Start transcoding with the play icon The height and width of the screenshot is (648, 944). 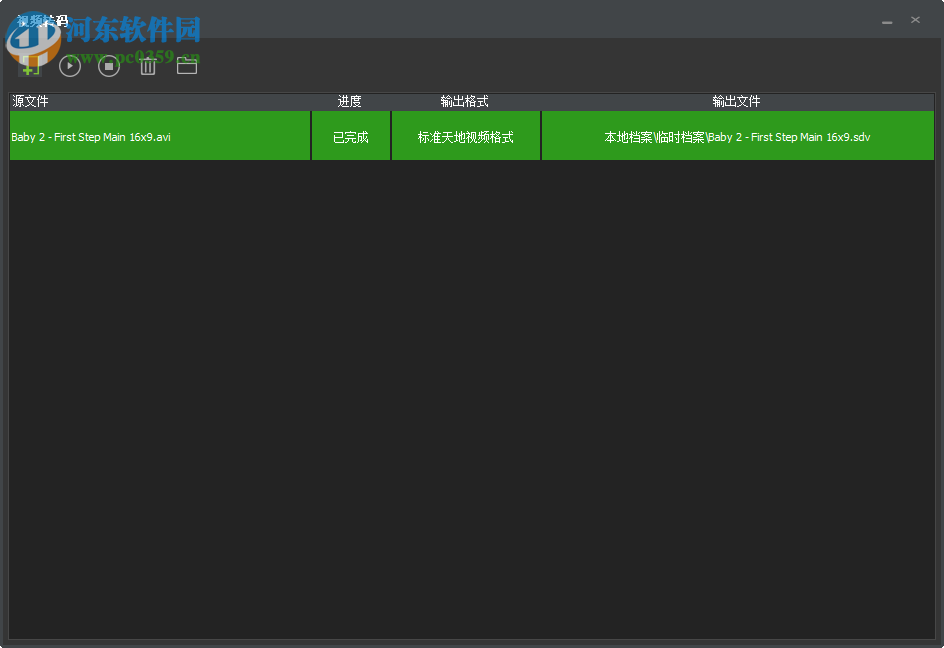pos(70,66)
